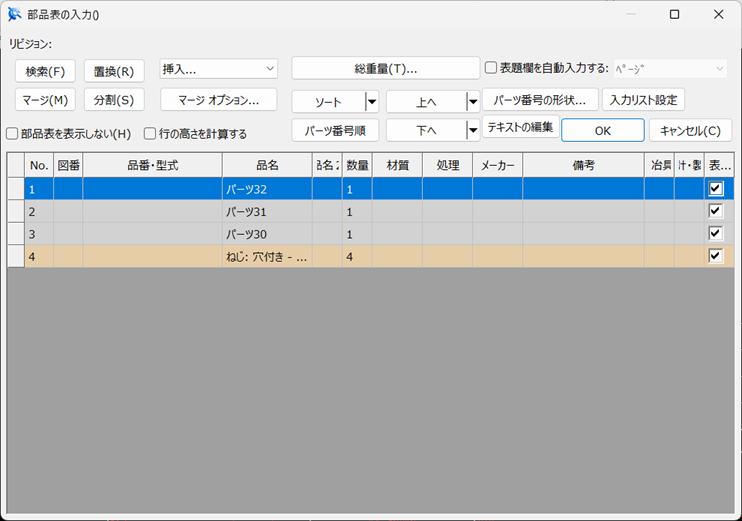Viewport: 742px width, 521px height.
Task: Click the 上へ move up button
Action: click(x=426, y=102)
